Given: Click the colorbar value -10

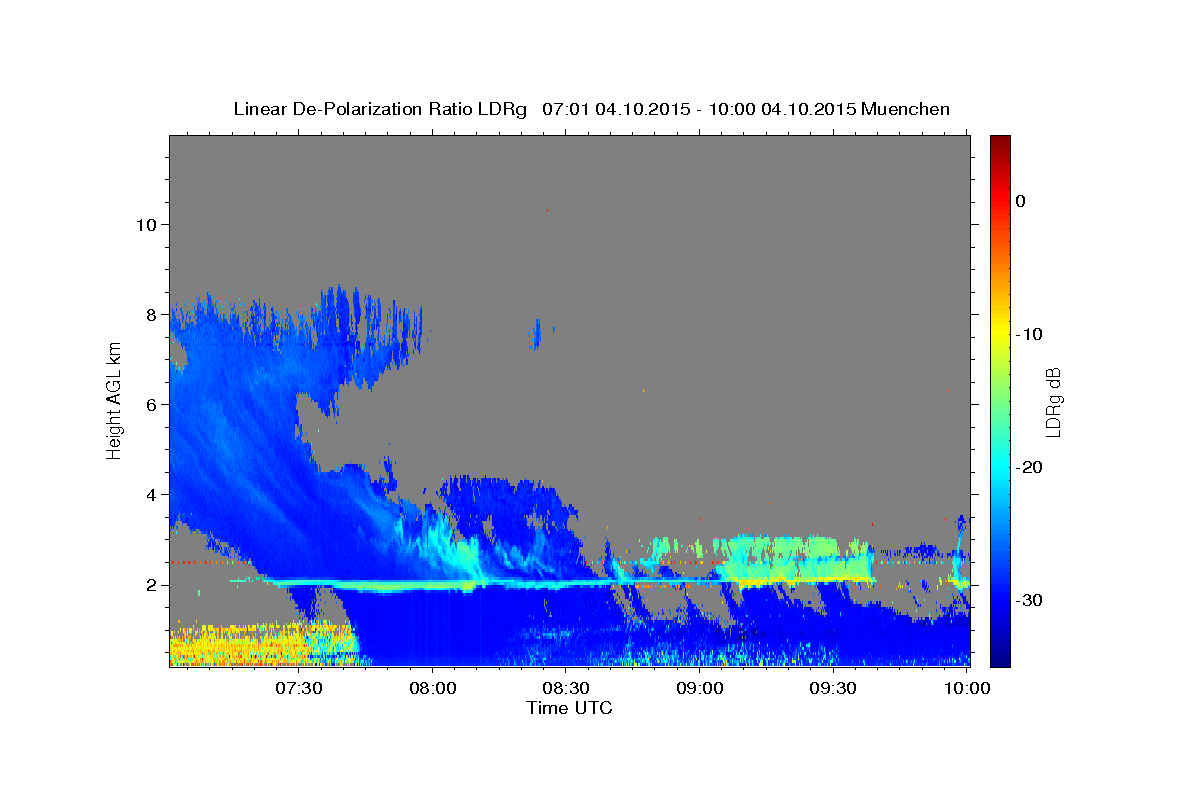Looking at the screenshot, I should coord(1030,334).
